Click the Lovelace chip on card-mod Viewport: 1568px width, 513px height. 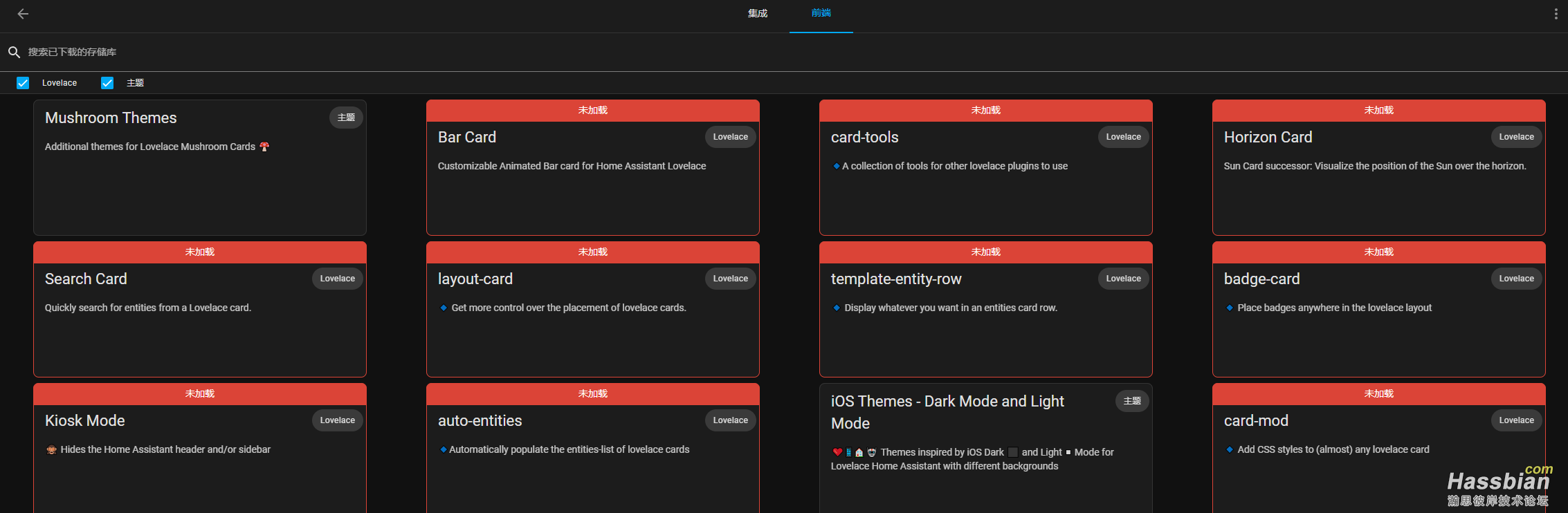coord(1517,420)
